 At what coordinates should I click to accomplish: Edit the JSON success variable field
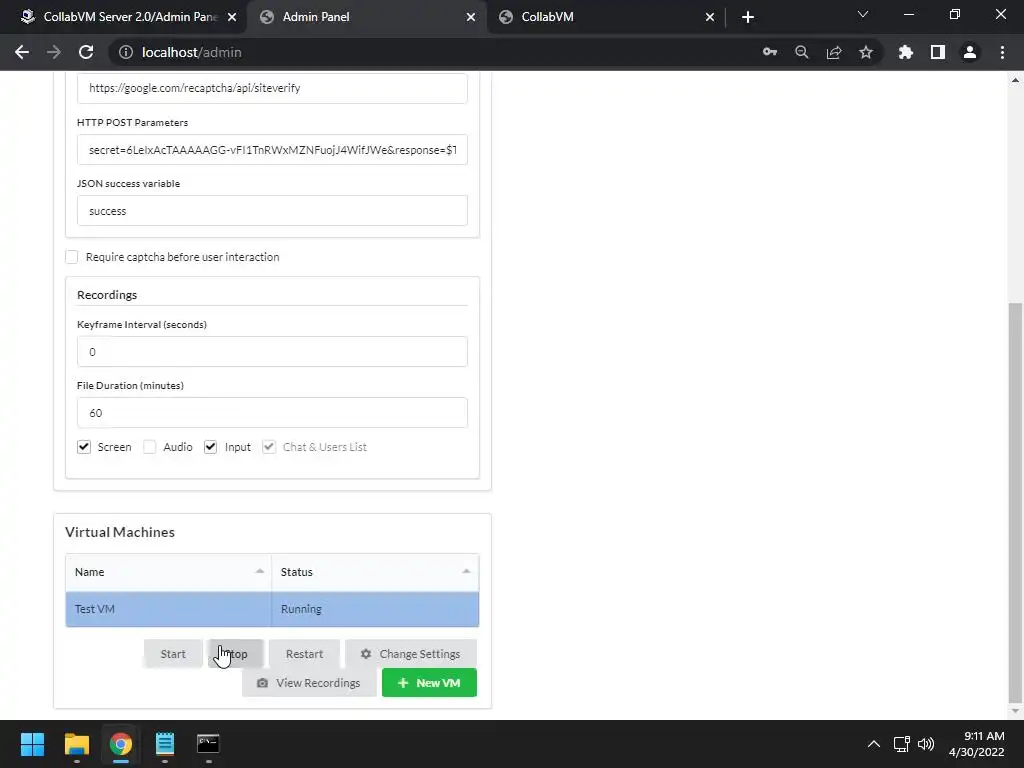(272, 211)
